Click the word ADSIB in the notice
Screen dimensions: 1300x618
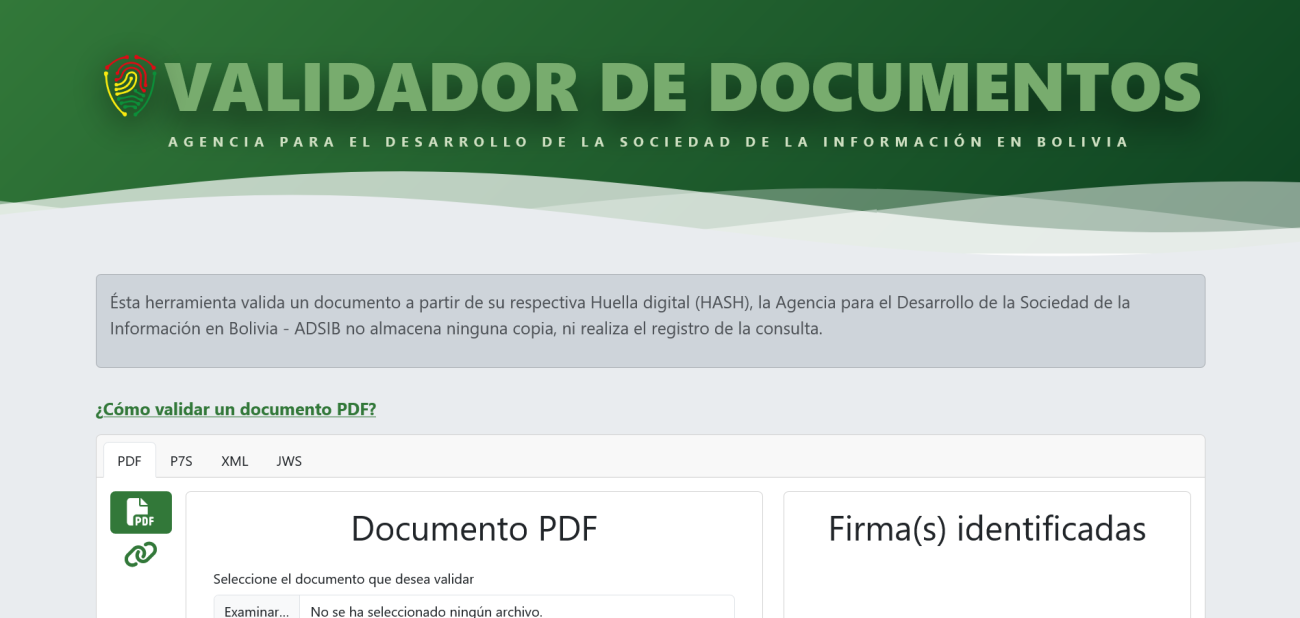click(317, 329)
